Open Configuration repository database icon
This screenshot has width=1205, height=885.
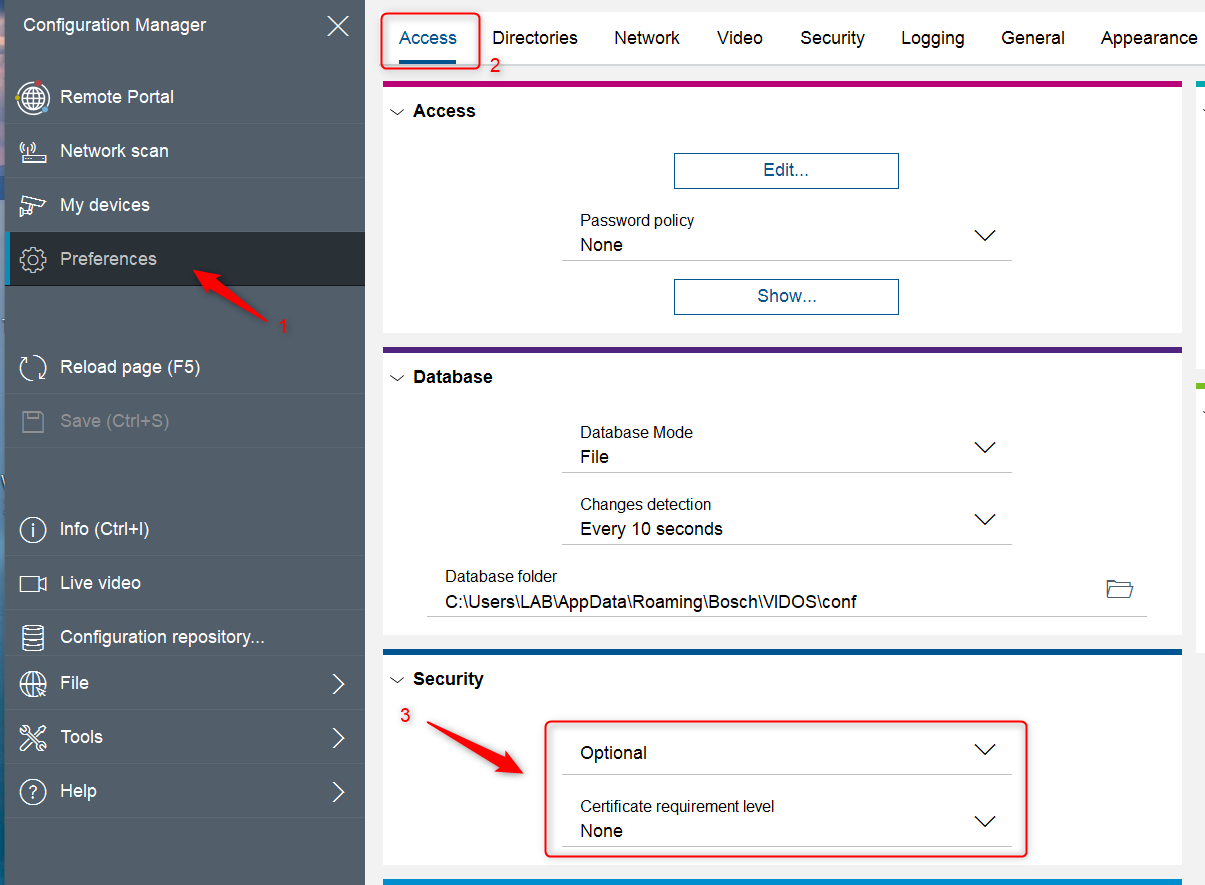click(33, 638)
